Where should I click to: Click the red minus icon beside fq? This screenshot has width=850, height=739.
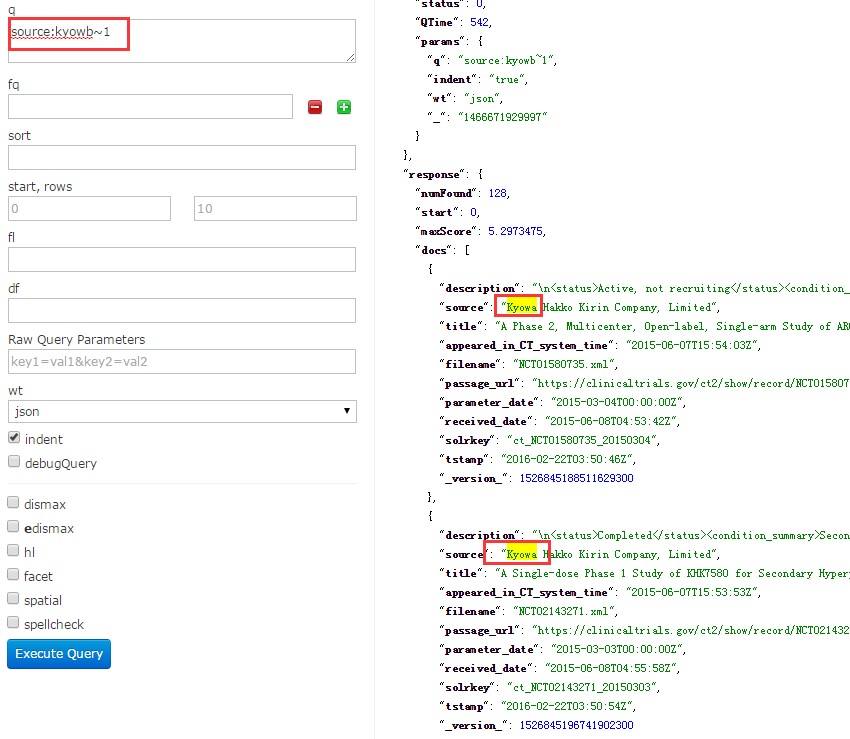315,107
